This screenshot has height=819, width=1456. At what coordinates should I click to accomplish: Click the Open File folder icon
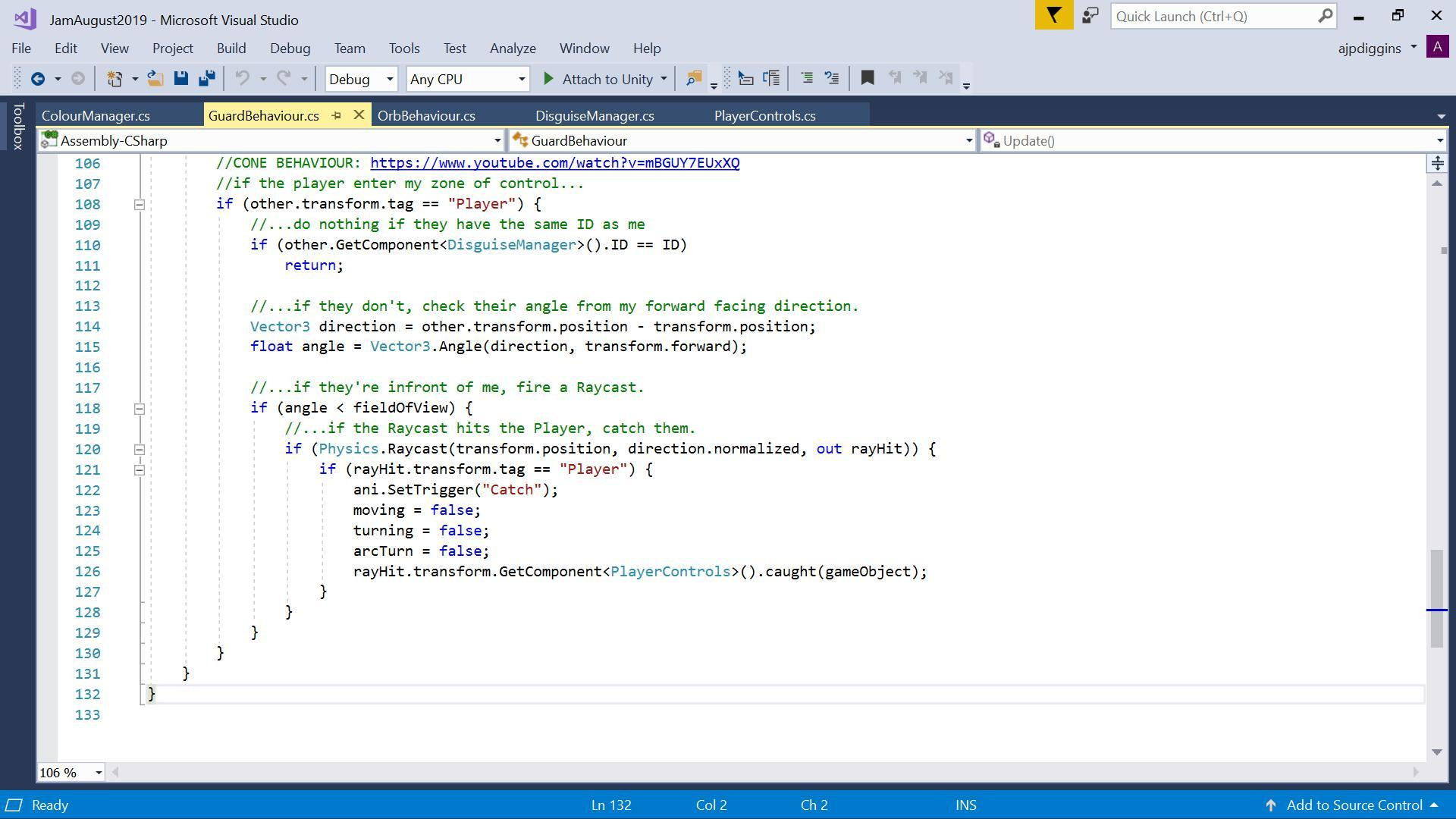[155, 78]
